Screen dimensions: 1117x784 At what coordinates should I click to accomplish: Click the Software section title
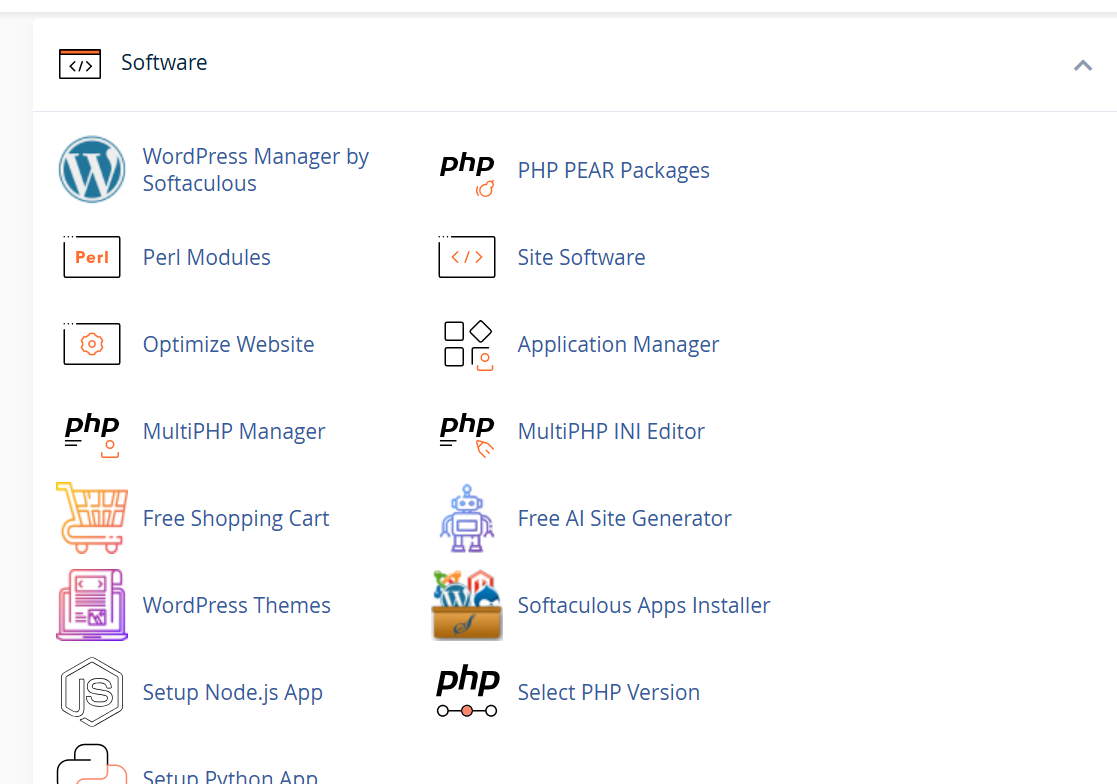[x=164, y=63]
